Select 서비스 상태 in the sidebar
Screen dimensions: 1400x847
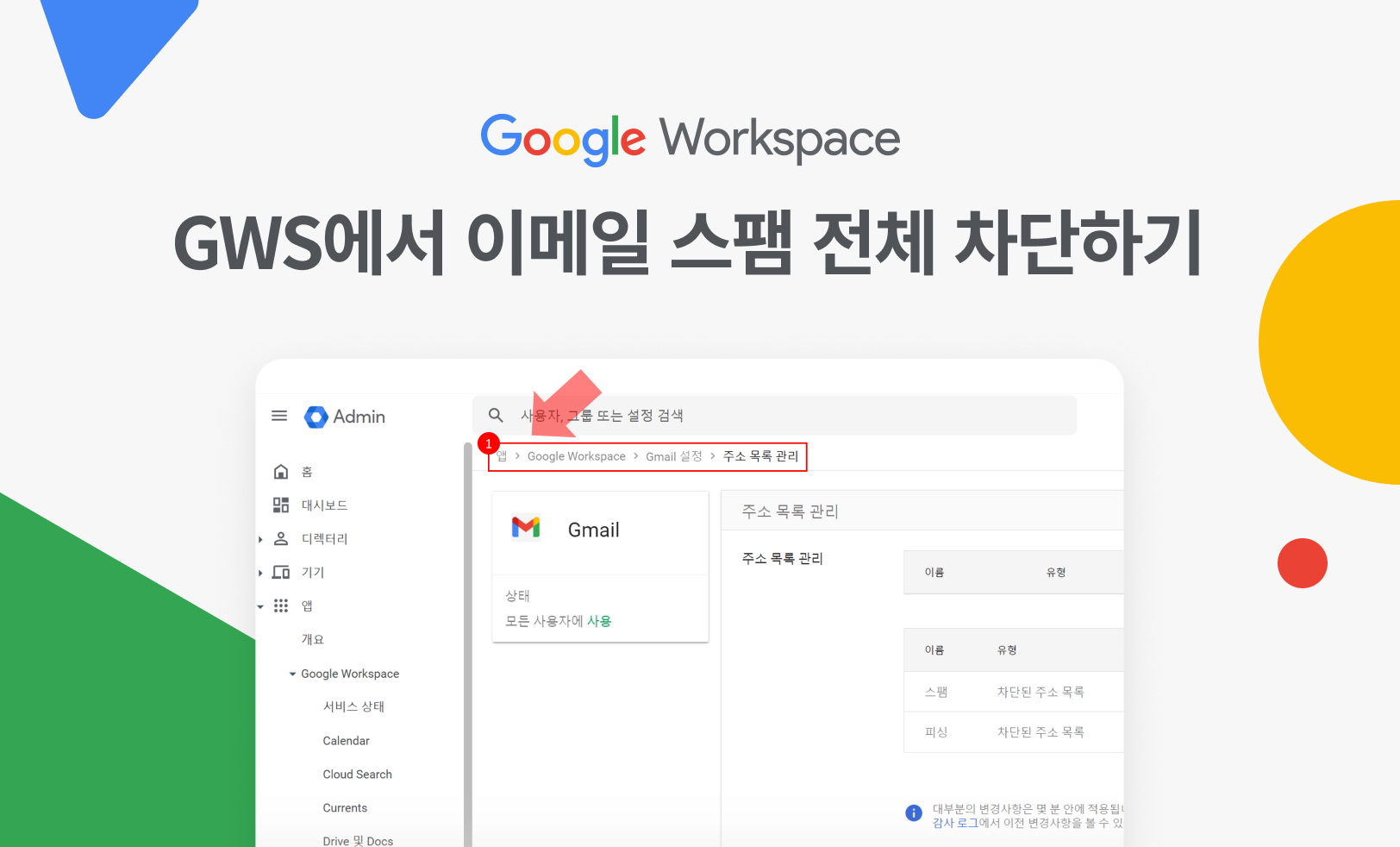(353, 706)
